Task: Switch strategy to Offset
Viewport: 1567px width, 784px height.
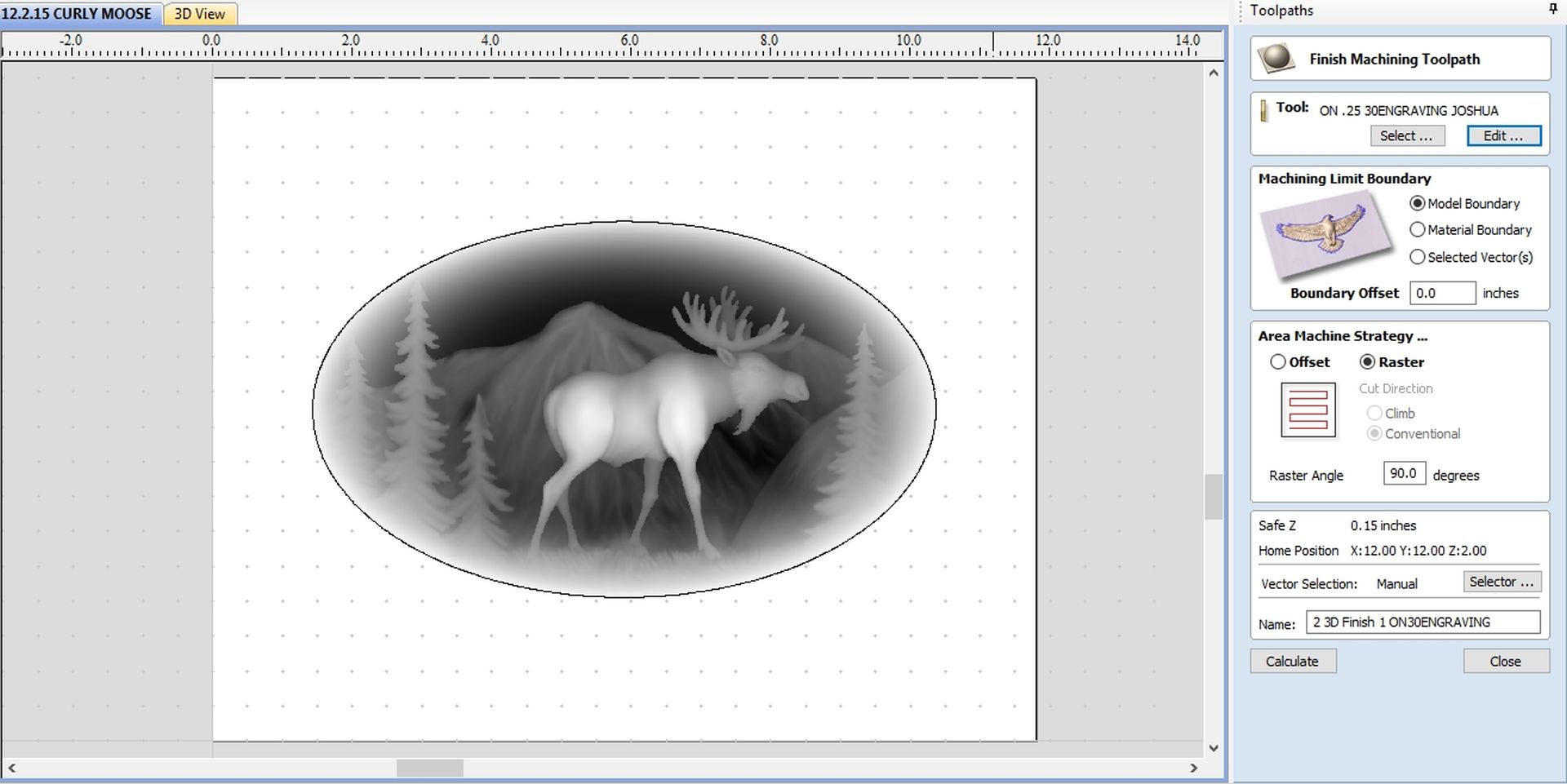Action: click(x=1278, y=361)
